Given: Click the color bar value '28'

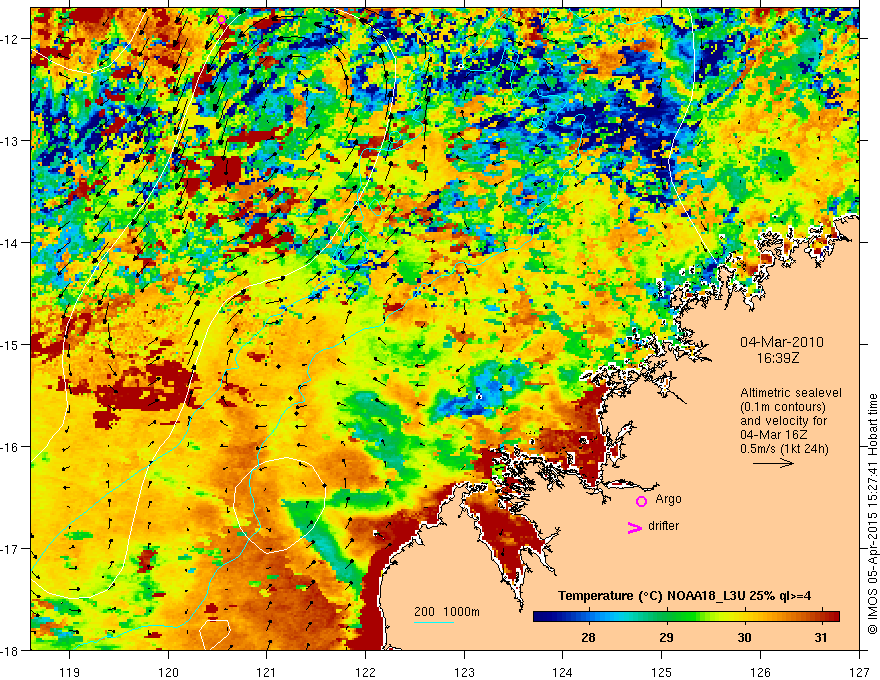Looking at the screenshot, I should pyautogui.click(x=588, y=638).
